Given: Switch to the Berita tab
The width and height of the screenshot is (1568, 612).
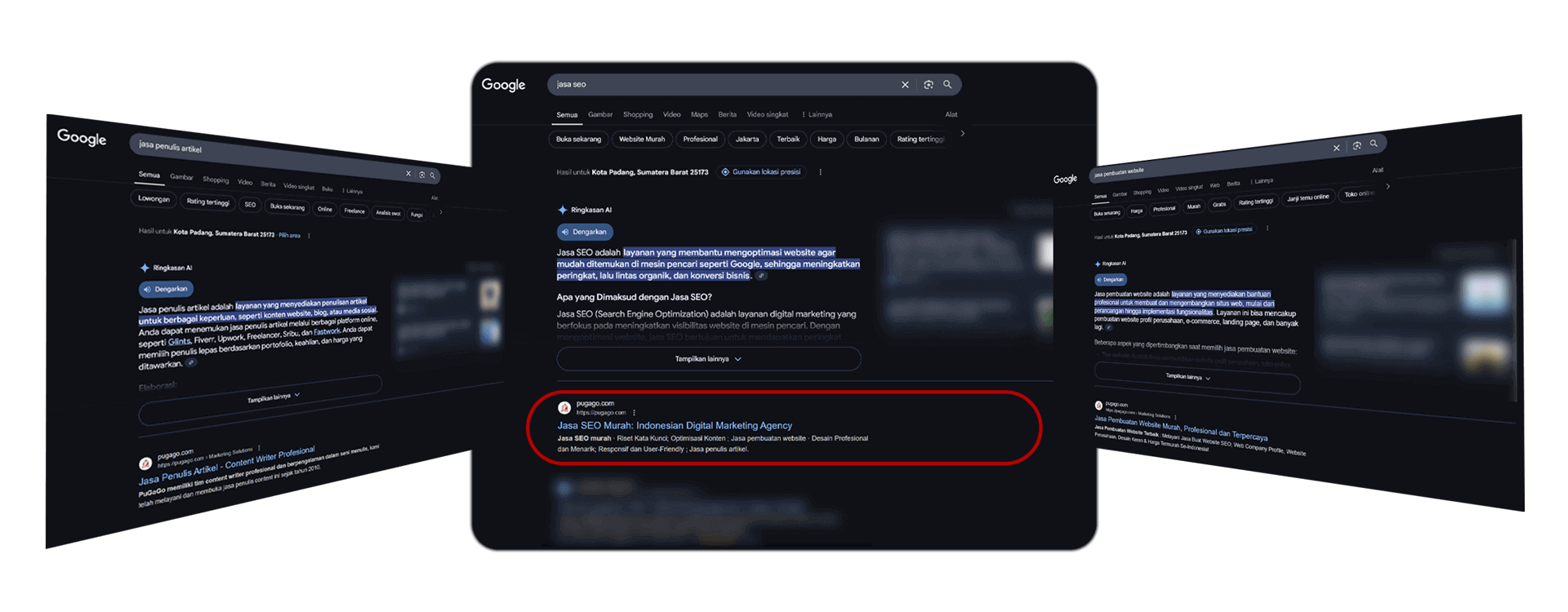Looking at the screenshot, I should [x=727, y=115].
